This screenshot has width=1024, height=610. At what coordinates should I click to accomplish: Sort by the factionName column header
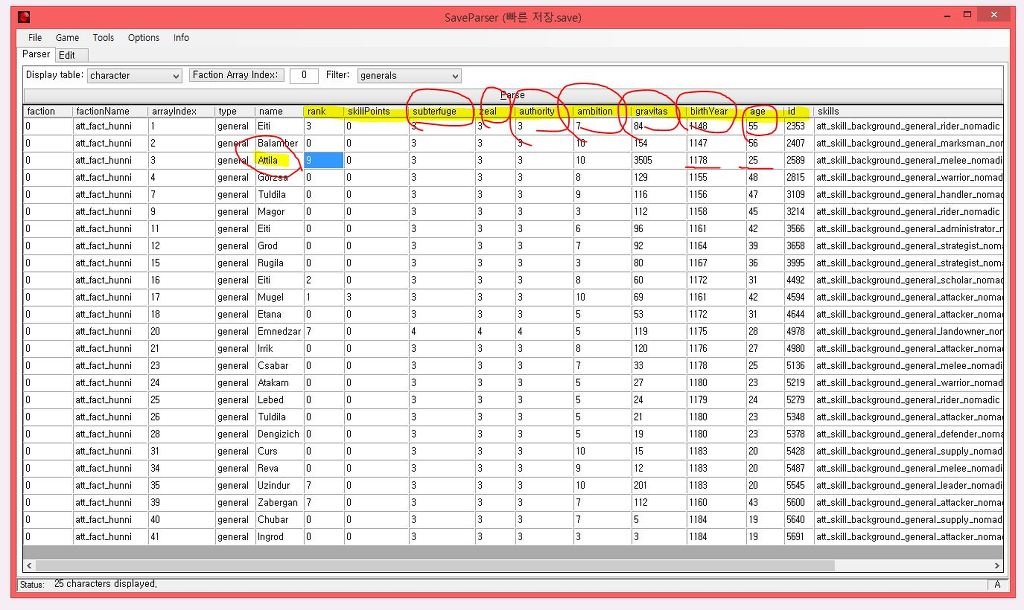tap(110, 111)
